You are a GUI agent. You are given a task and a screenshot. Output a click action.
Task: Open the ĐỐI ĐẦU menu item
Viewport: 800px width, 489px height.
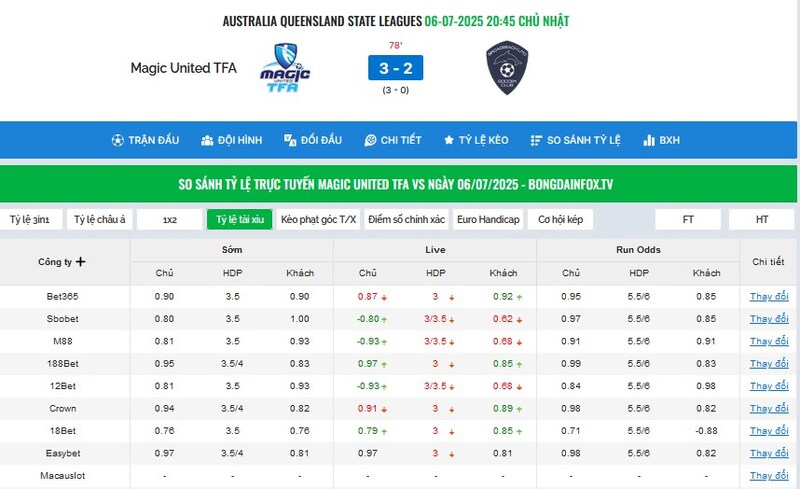click(313, 140)
